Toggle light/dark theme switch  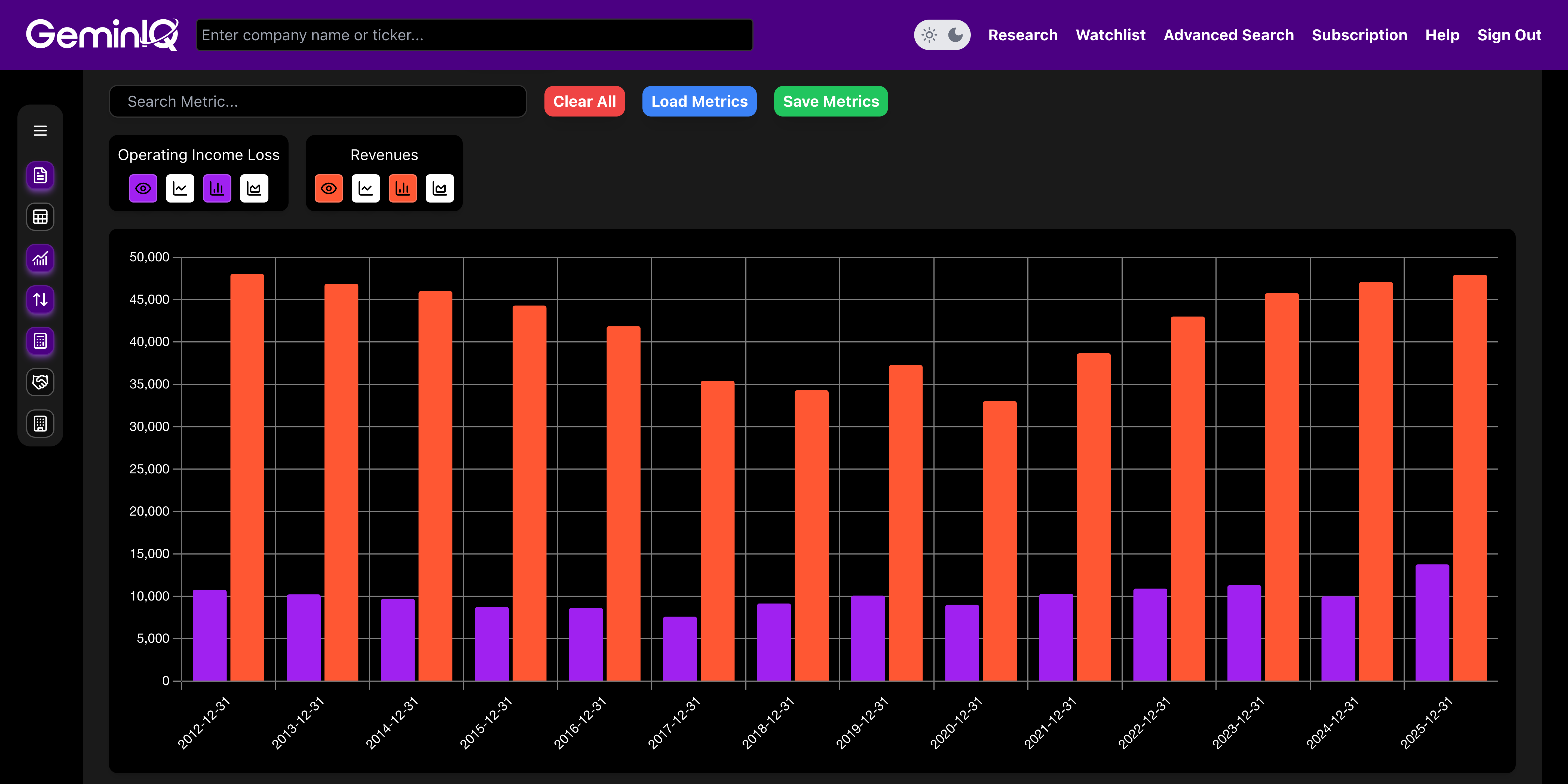tap(942, 35)
